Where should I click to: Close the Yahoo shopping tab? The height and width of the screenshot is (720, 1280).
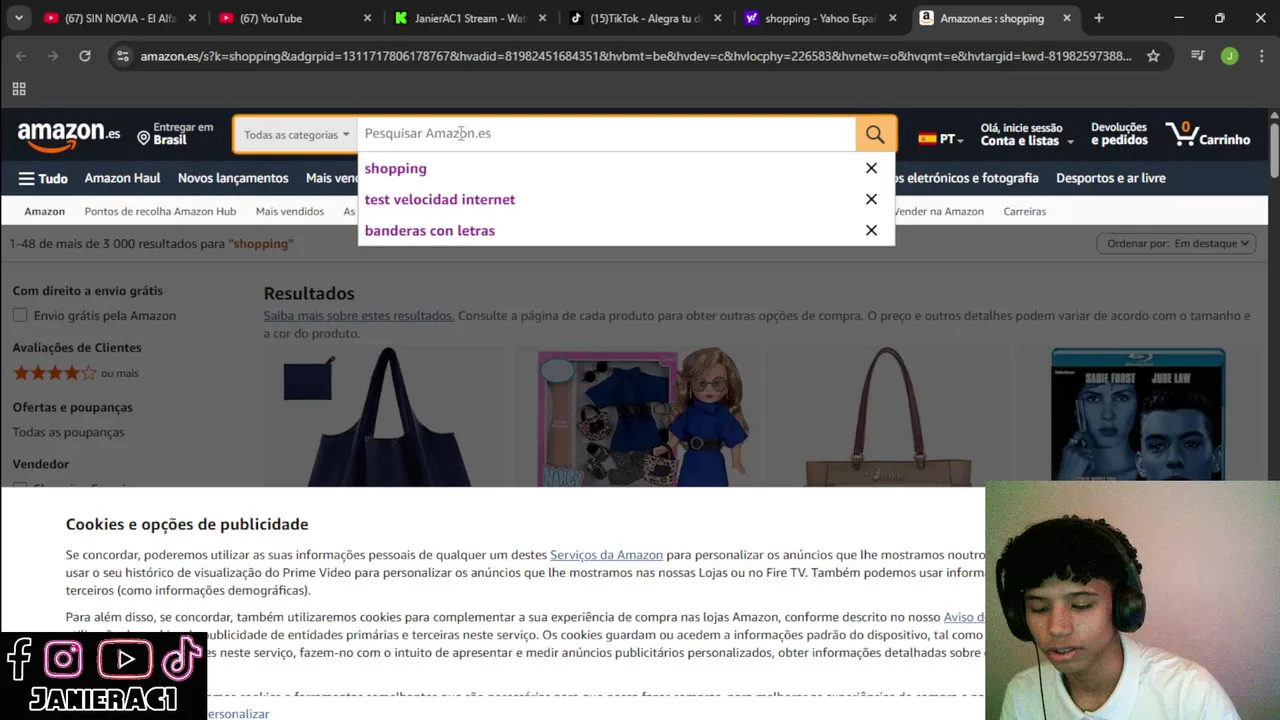(x=892, y=18)
